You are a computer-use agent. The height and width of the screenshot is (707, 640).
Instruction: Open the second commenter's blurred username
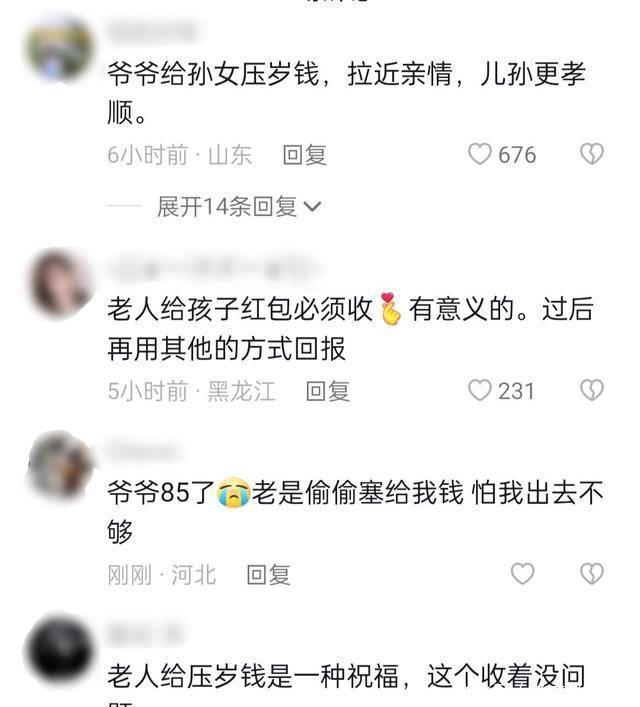click(213, 268)
